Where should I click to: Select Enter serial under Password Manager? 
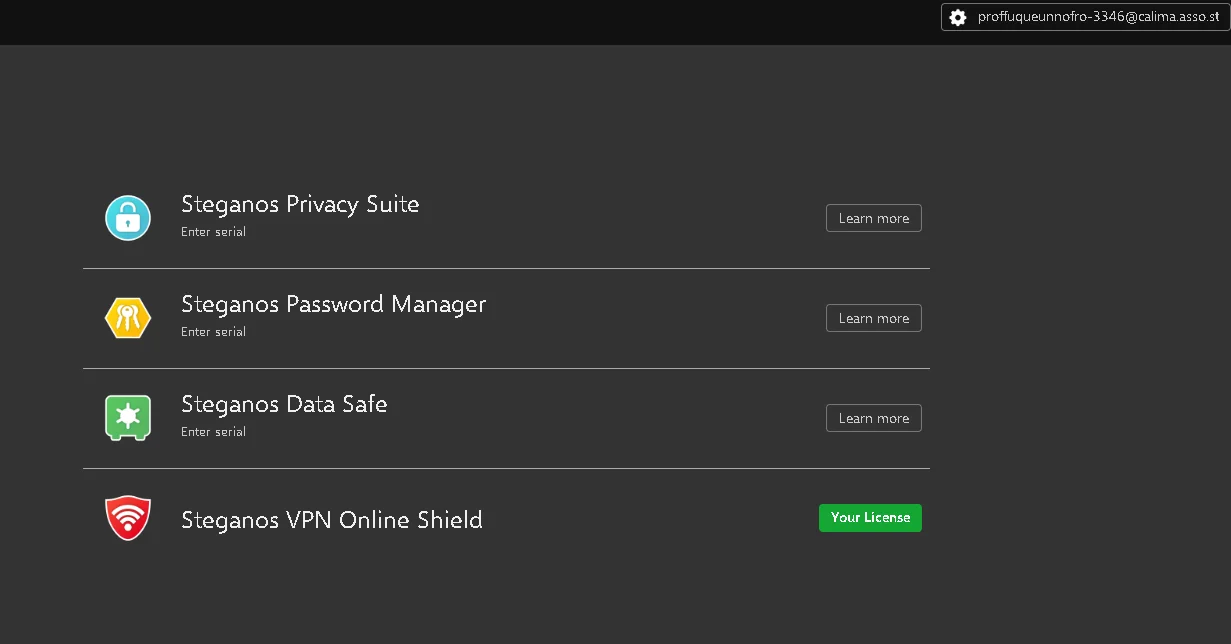tap(213, 332)
